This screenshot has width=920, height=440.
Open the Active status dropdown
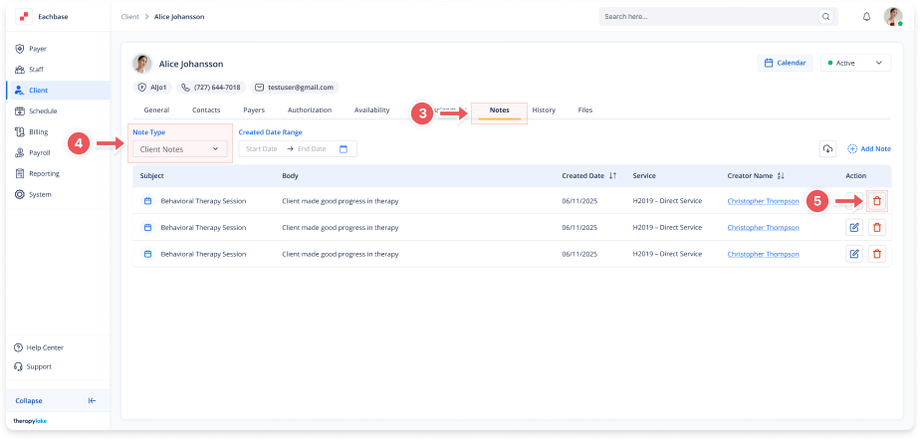tap(855, 63)
